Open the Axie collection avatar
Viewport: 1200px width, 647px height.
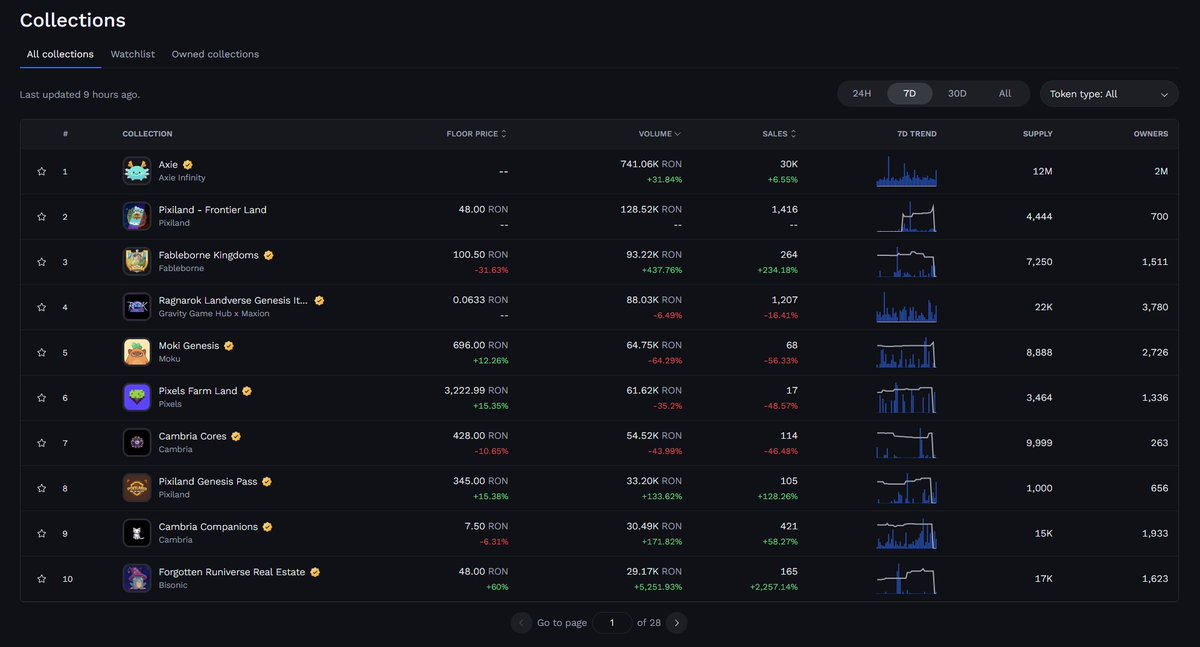[137, 171]
